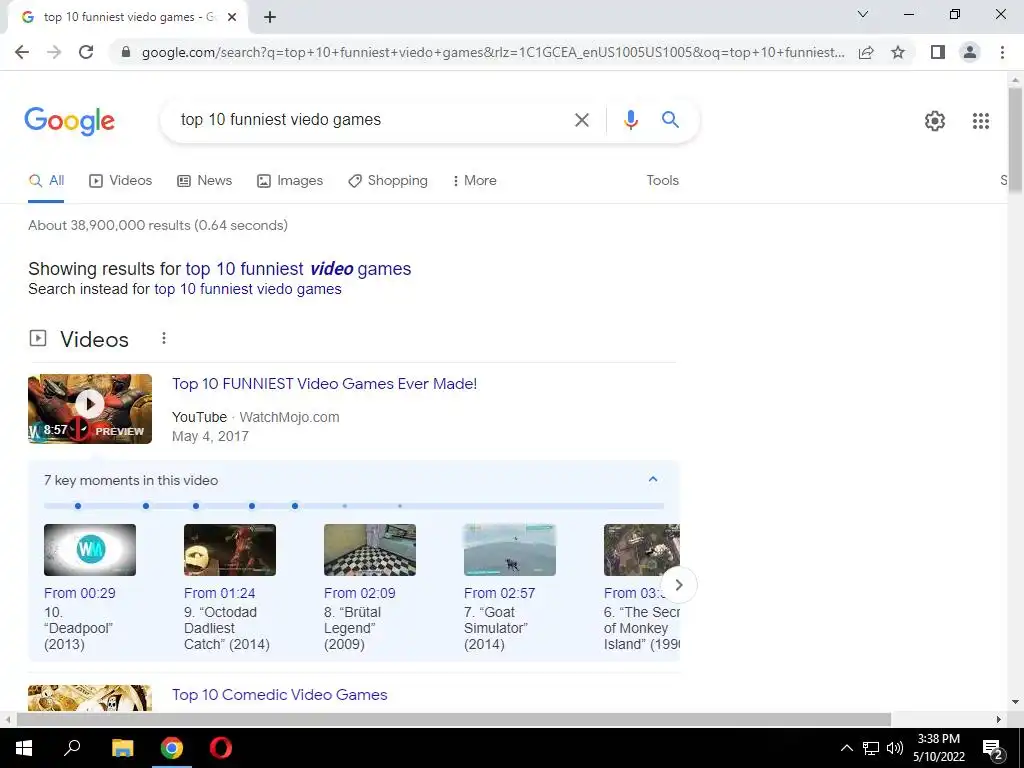This screenshot has width=1024, height=768.
Task: Open the Chrome side panel
Action: click(938, 52)
